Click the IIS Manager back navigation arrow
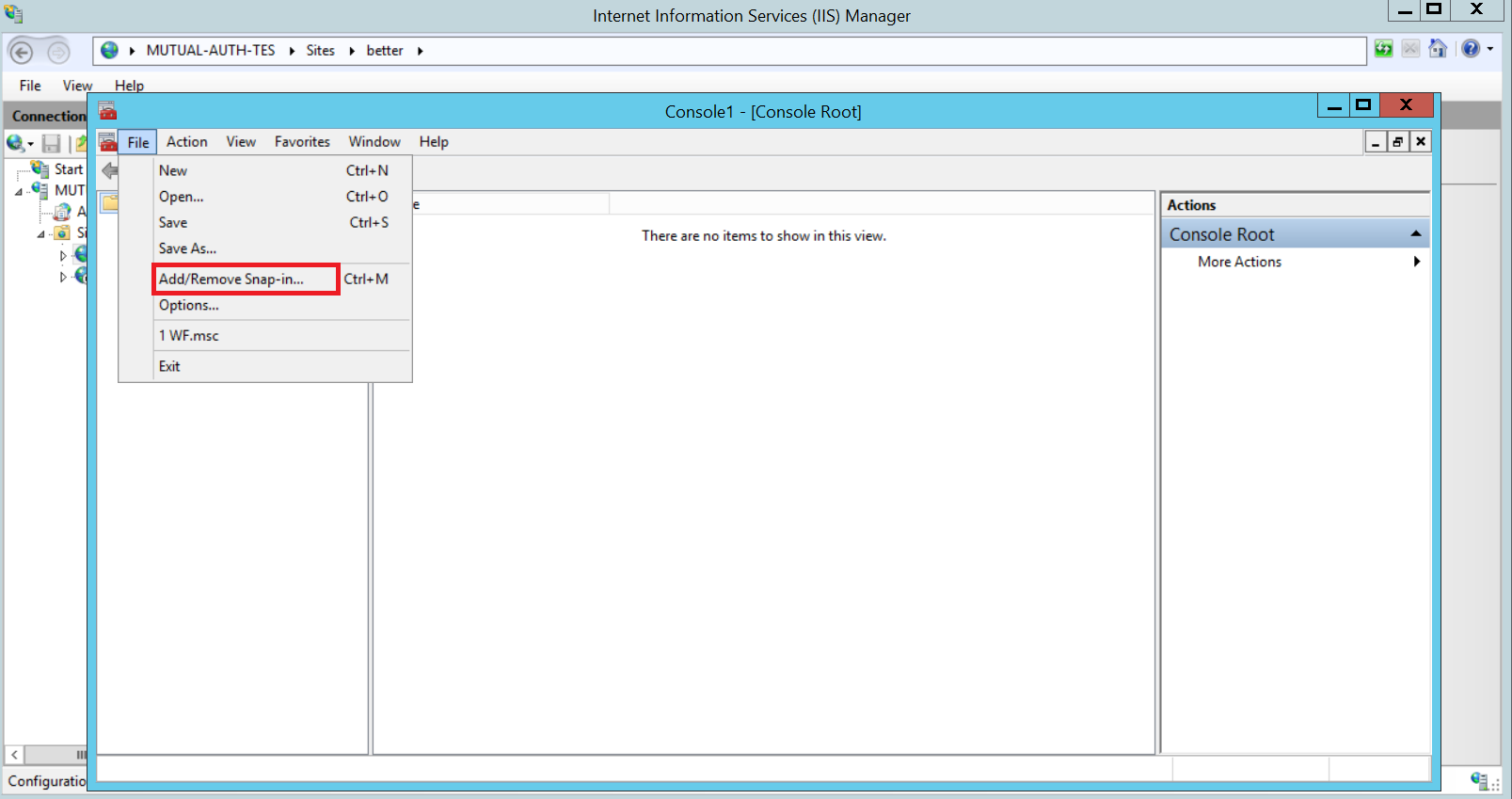The width and height of the screenshot is (1512, 799). pos(21,52)
